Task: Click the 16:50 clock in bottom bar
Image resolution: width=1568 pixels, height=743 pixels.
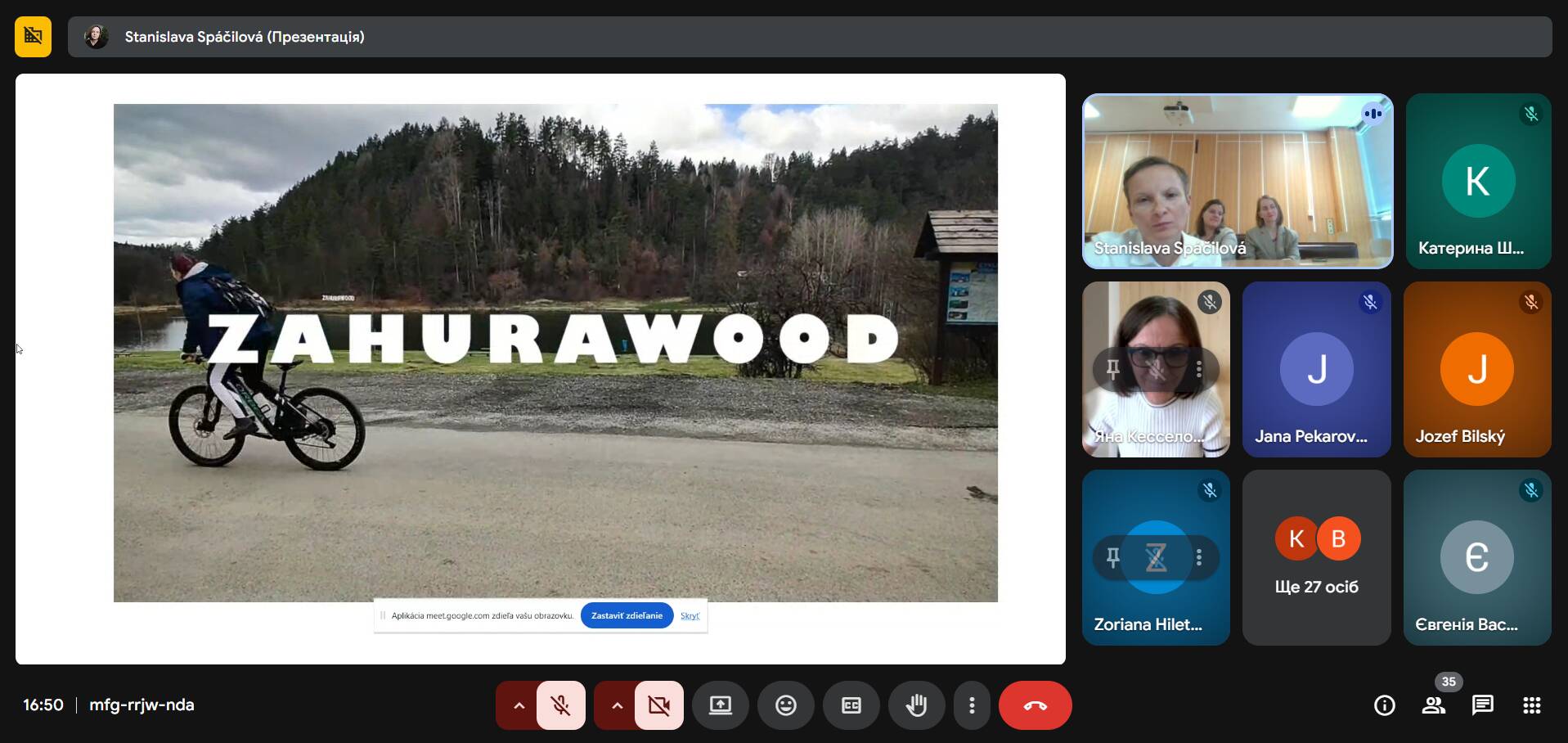Action: (x=43, y=705)
